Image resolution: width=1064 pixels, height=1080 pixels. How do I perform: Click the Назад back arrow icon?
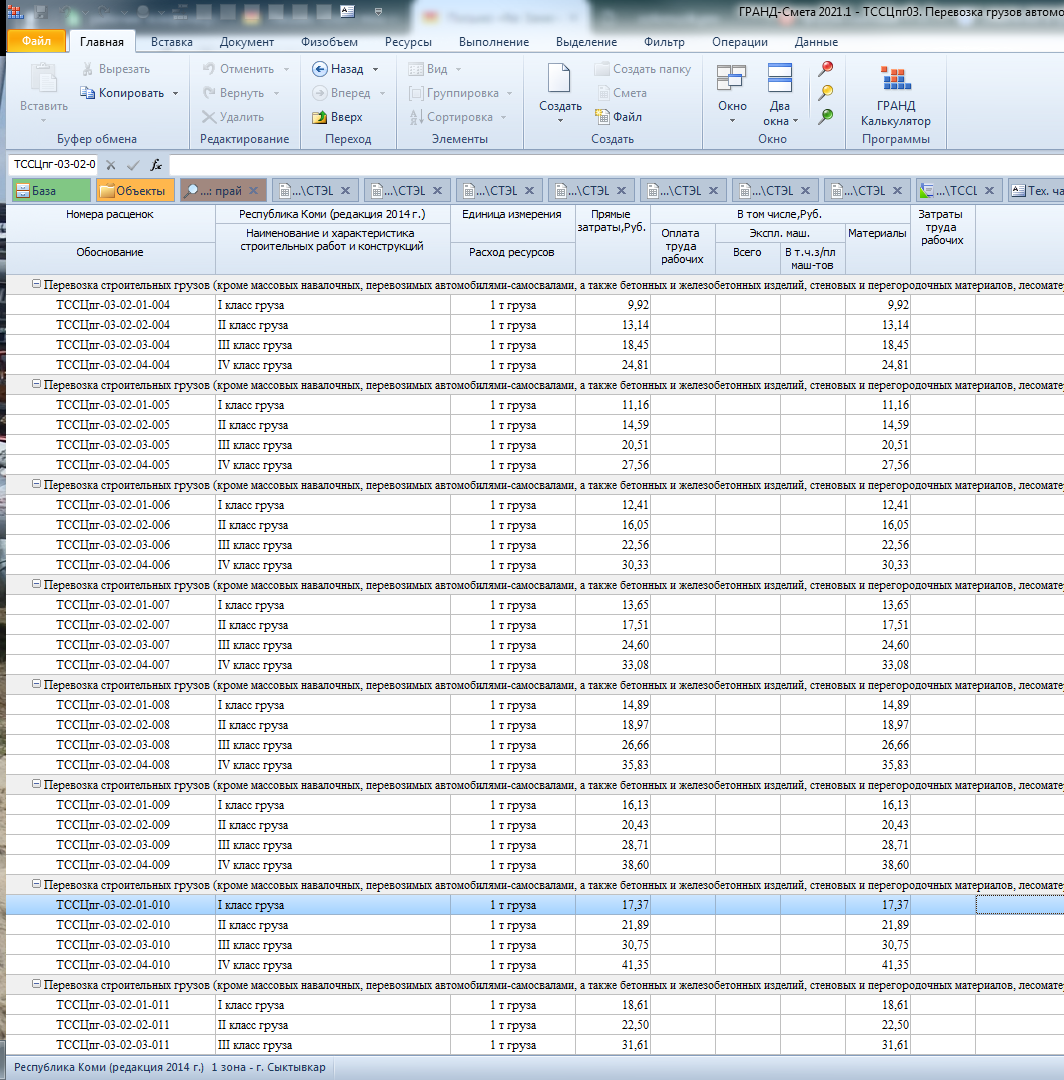click(x=319, y=69)
